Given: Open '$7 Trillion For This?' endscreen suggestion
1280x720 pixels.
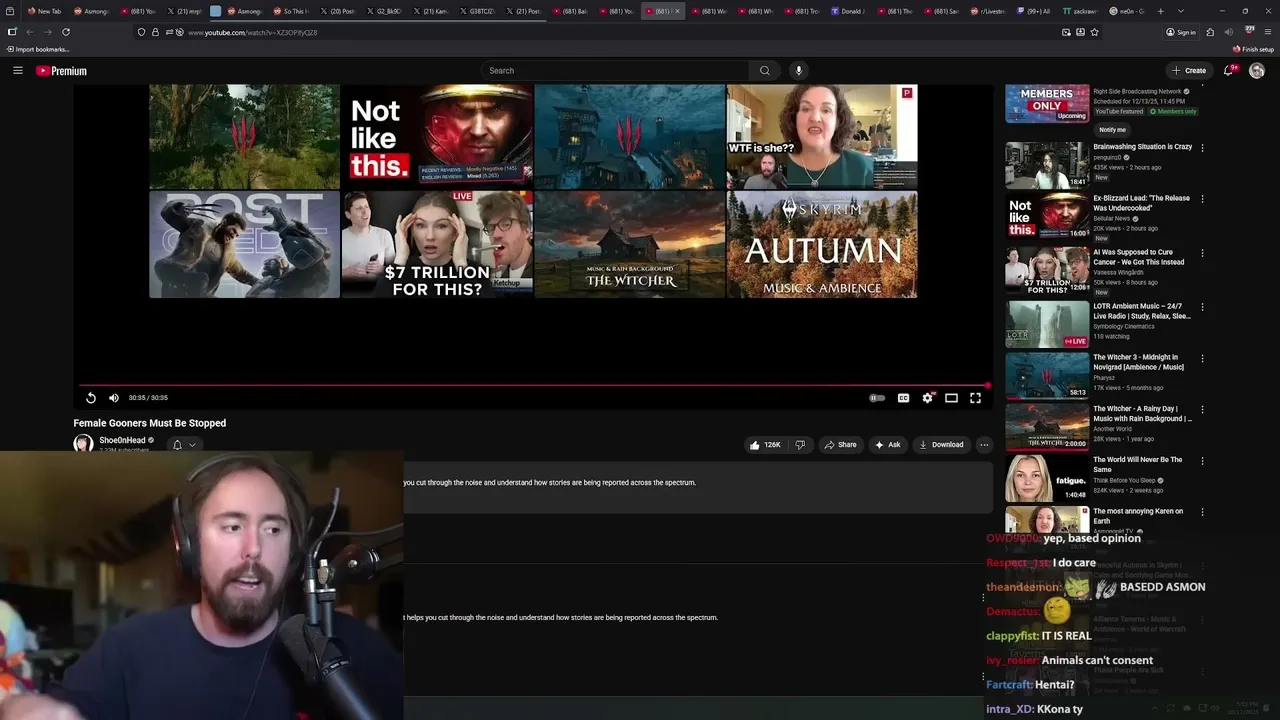Looking at the screenshot, I should click(x=436, y=245).
